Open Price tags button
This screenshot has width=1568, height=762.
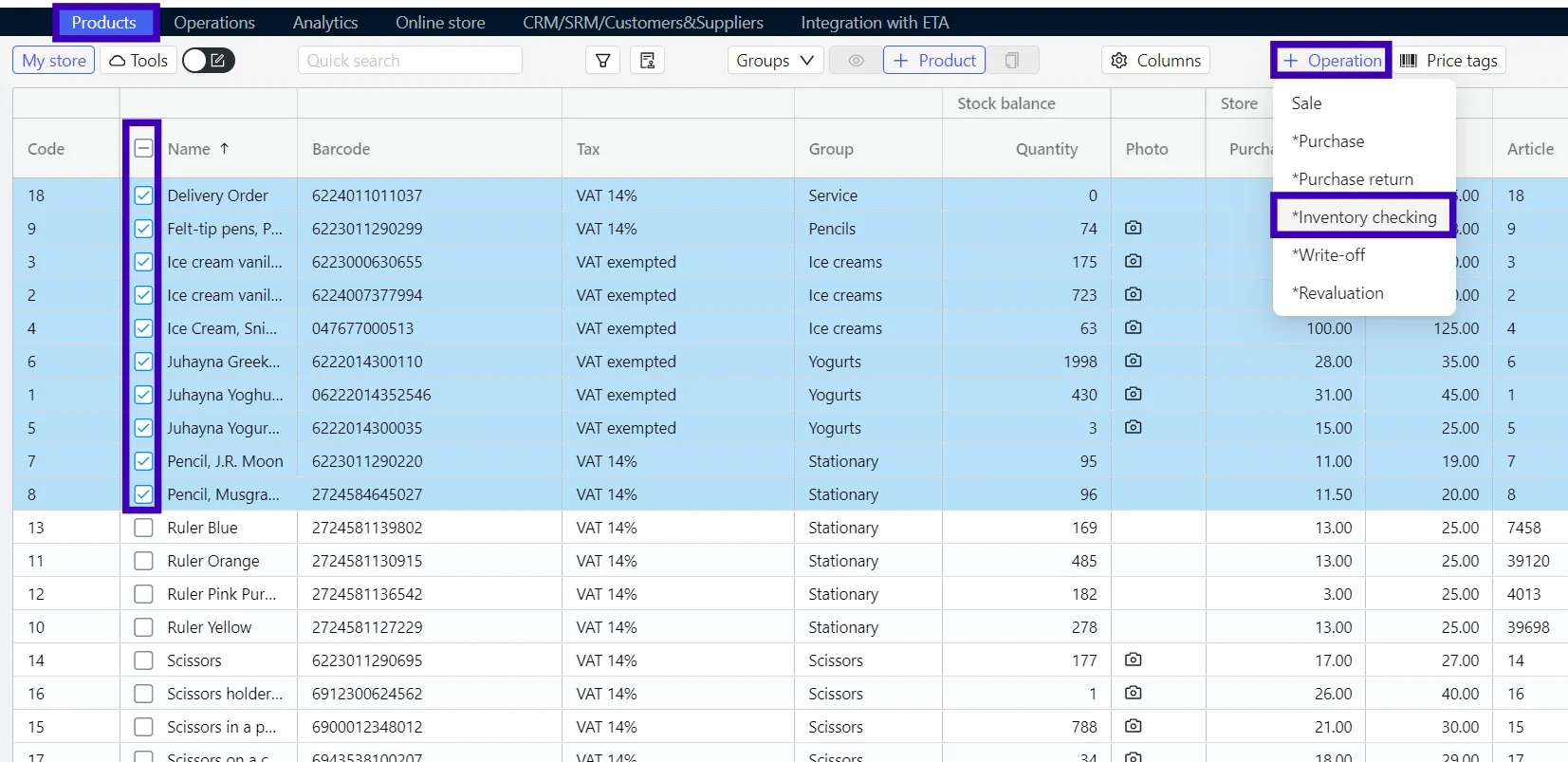[x=1448, y=61]
